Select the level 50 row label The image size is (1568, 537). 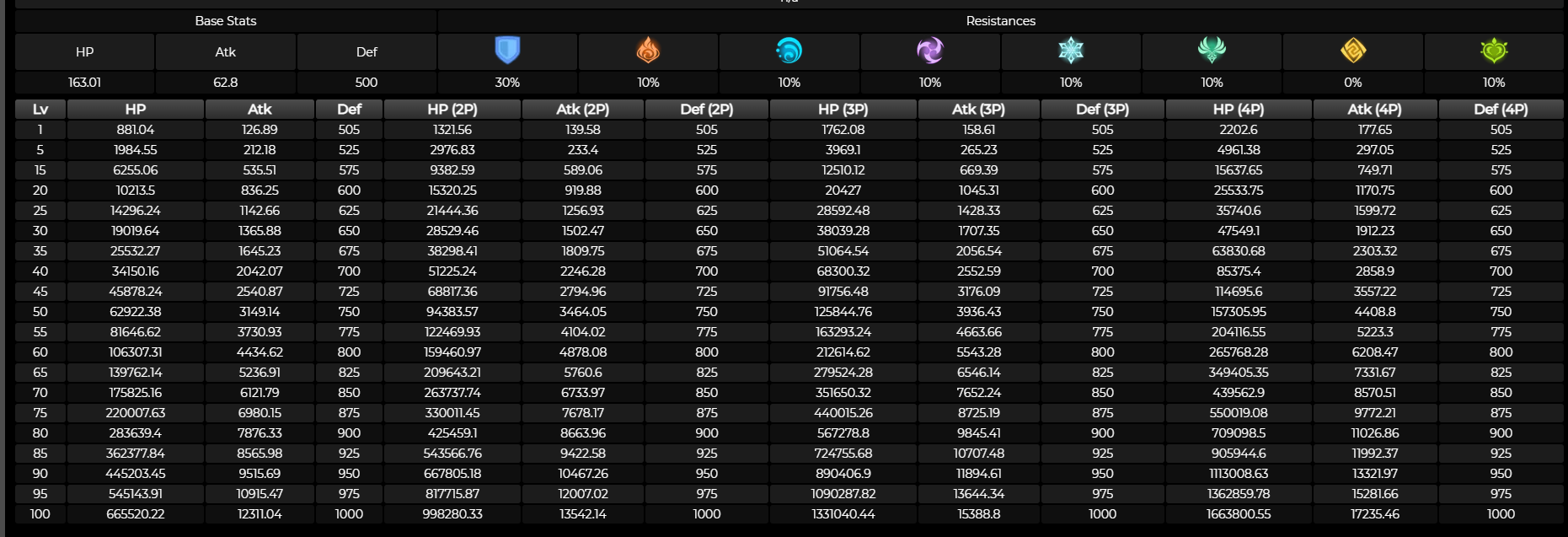[40, 312]
